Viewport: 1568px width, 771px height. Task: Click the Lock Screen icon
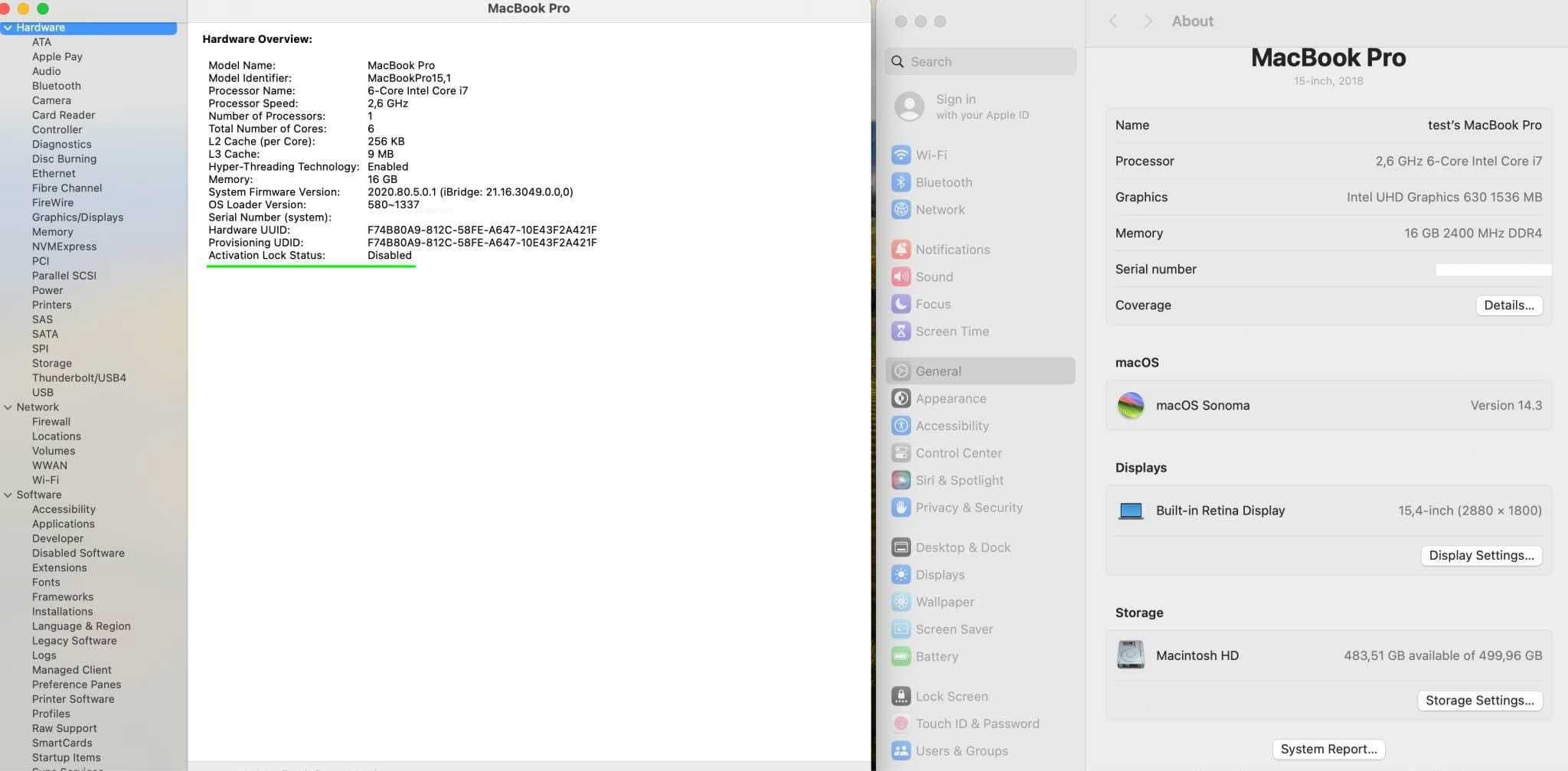pos(901,697)
